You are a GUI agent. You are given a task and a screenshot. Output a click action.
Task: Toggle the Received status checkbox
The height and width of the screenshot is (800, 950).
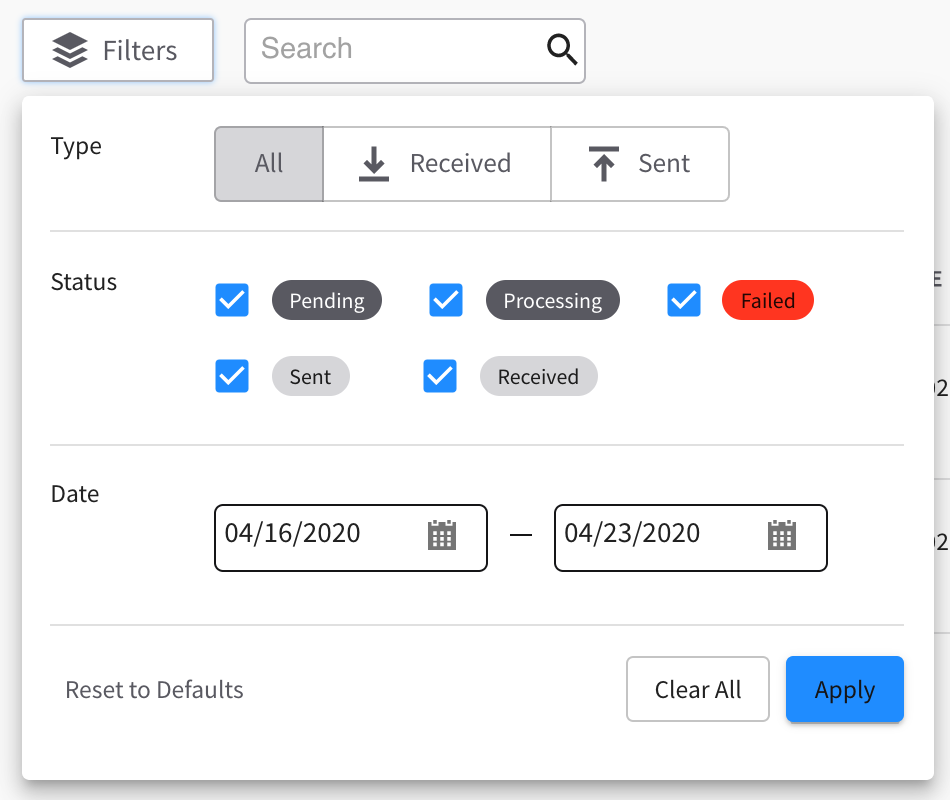point(440,376)
